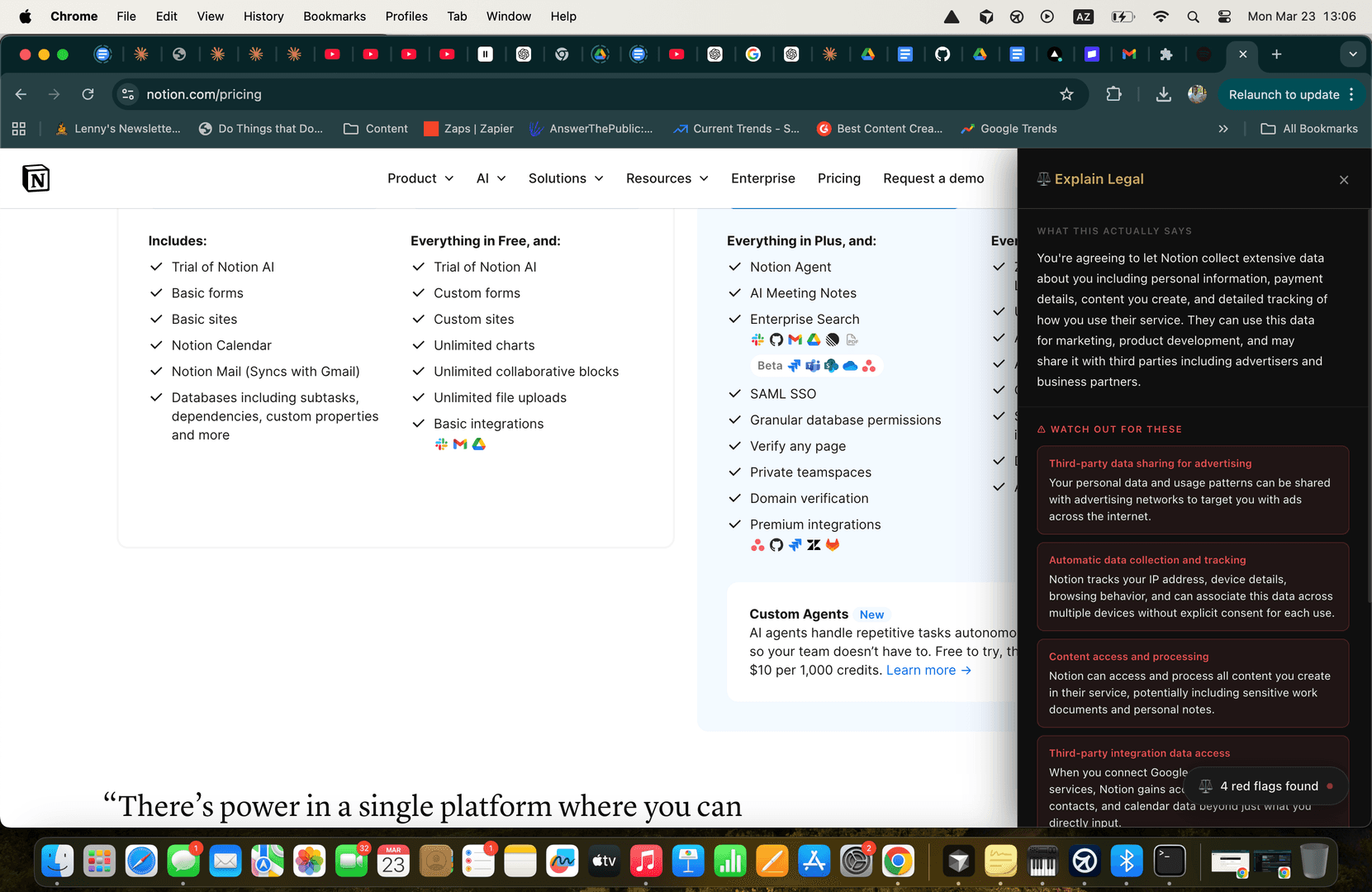Close the Explain Legal panel

pyautogui.click(x=1344, y=180)
